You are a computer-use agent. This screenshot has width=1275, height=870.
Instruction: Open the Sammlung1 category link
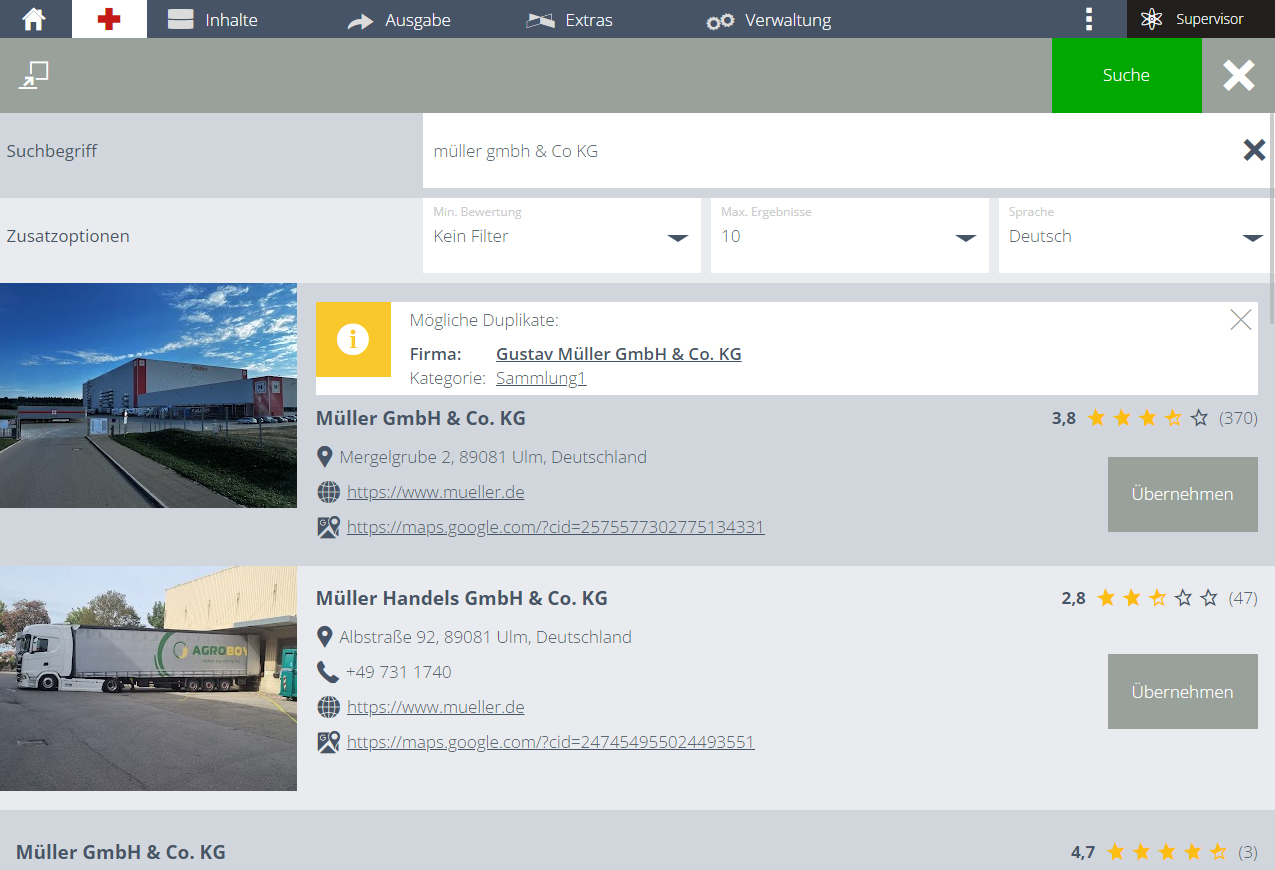(x=541, y=378)
